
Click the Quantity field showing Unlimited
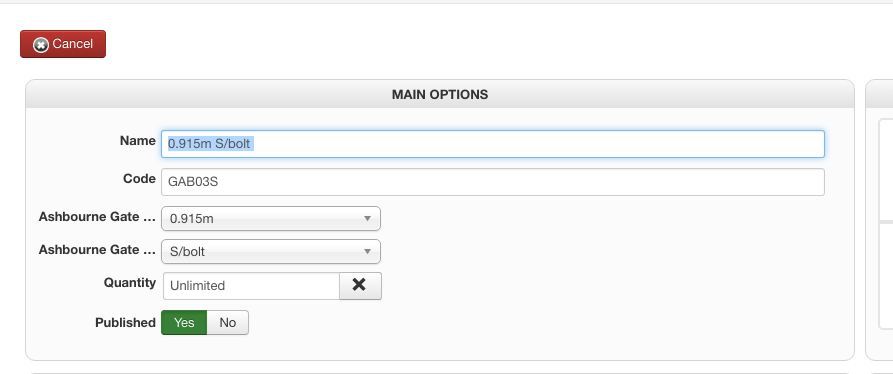251,286
